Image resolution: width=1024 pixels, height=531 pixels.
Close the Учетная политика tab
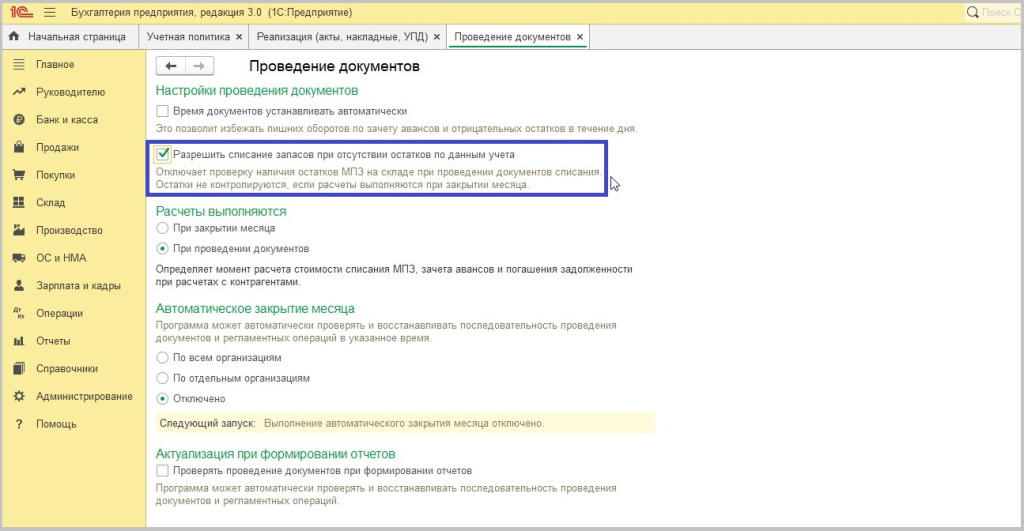pyautogui.click(x=239, y=37)
